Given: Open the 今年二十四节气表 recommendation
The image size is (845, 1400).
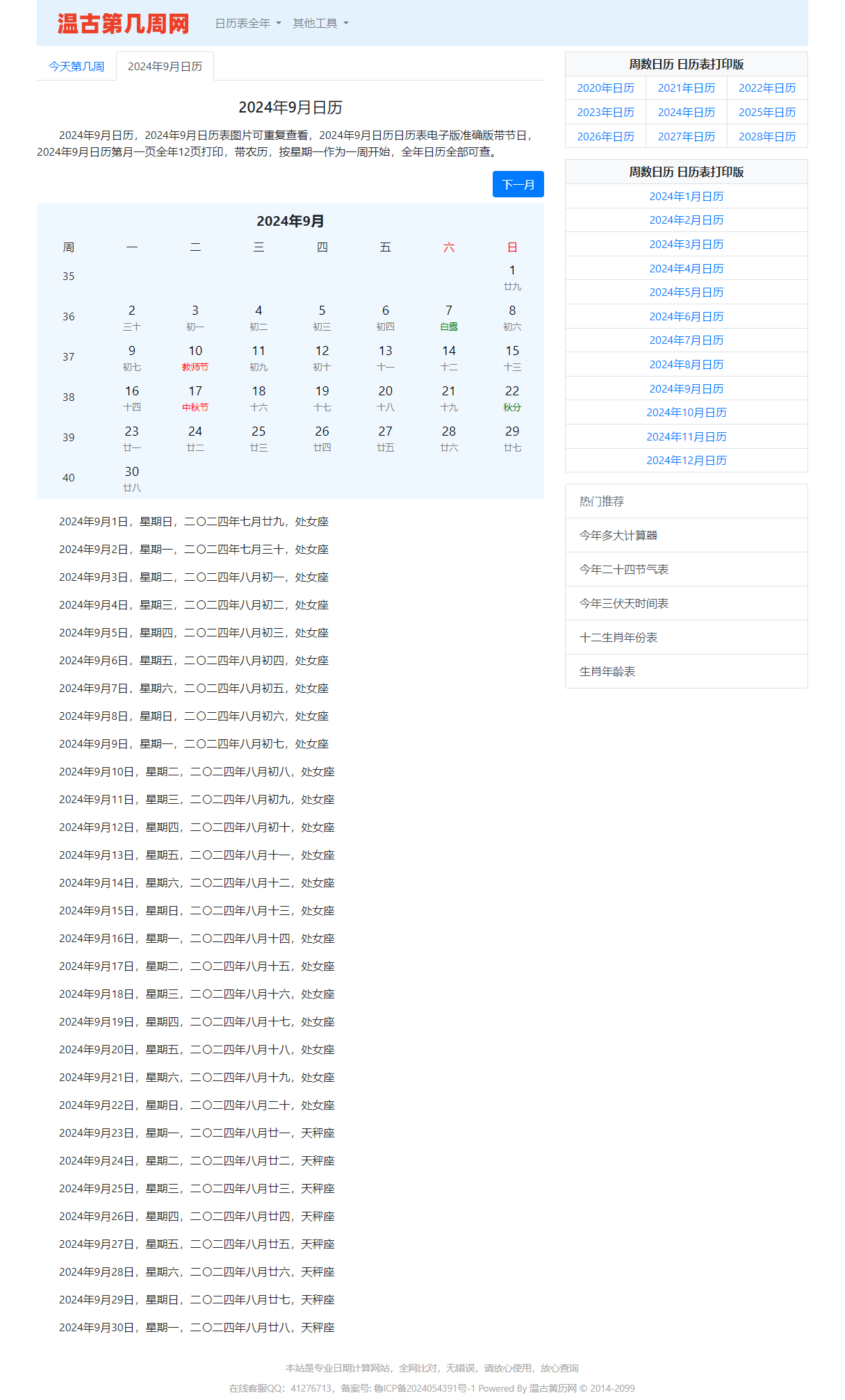Looking at the screenshot, I should (x=623, y=570).
